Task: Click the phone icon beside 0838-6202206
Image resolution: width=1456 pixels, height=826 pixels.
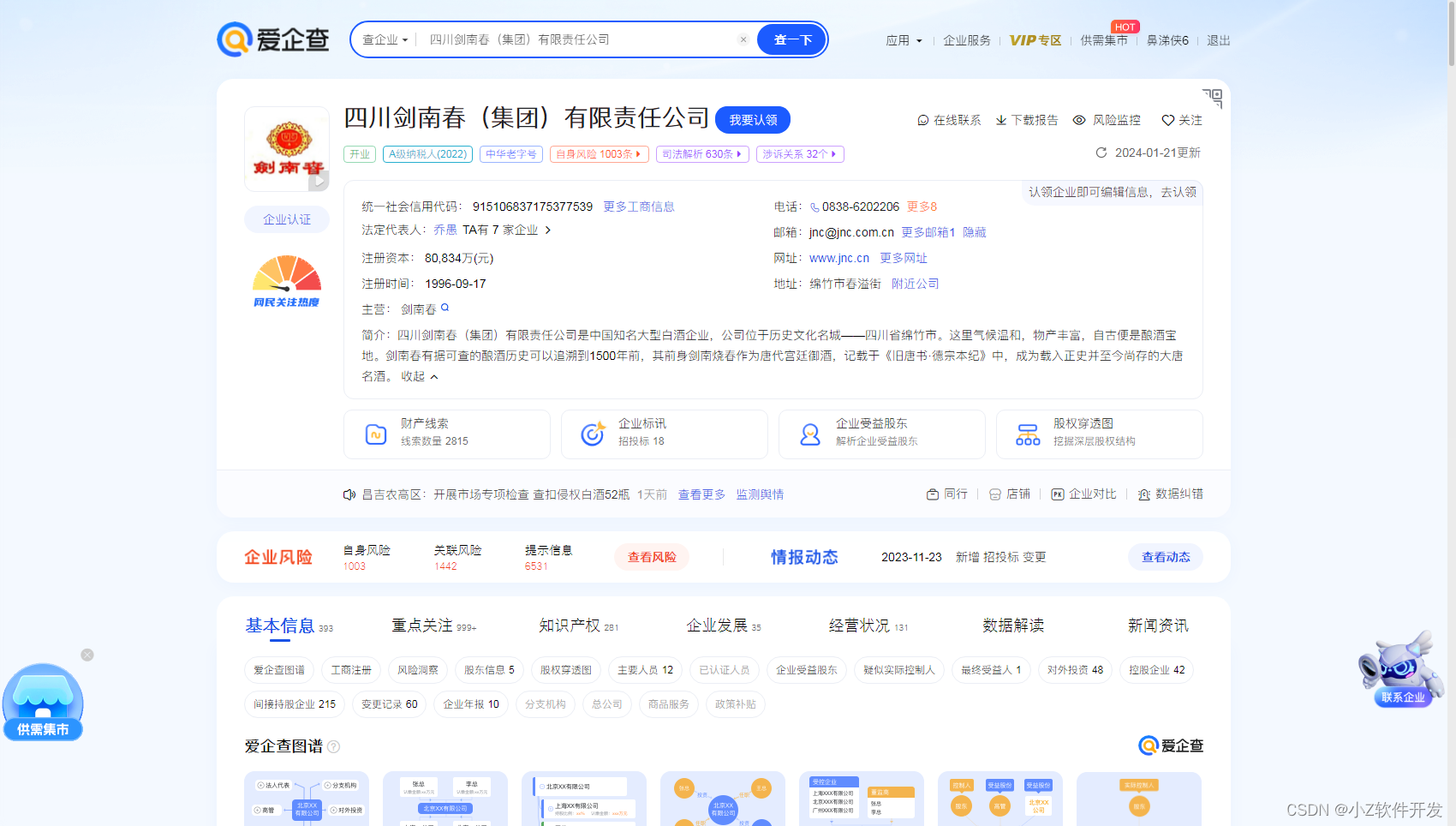Action: coord(815,207)
